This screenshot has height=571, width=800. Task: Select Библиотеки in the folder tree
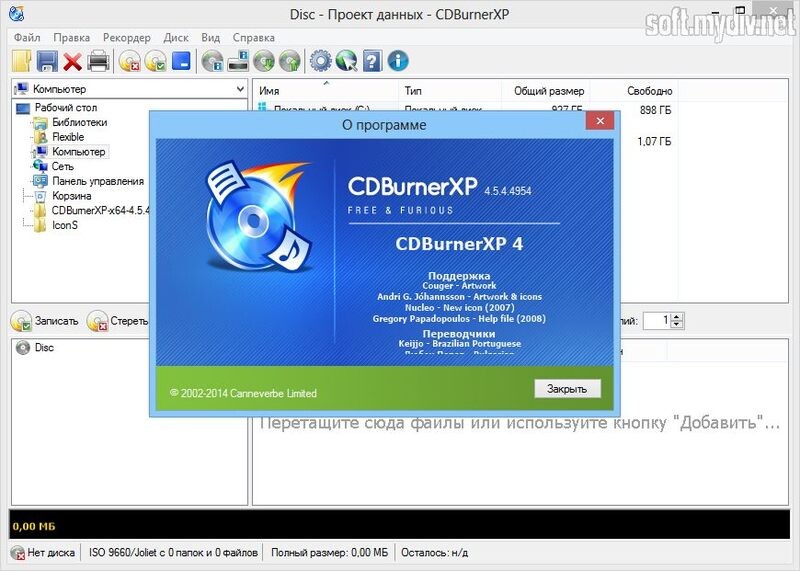80,122
